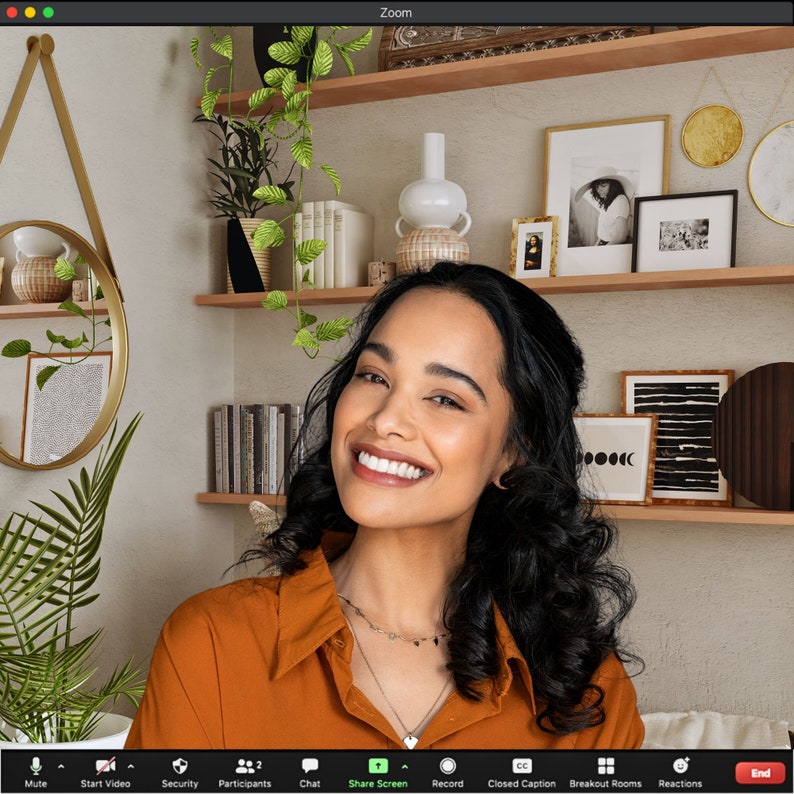Close the Zoom window with red button

tap(12, 12)
